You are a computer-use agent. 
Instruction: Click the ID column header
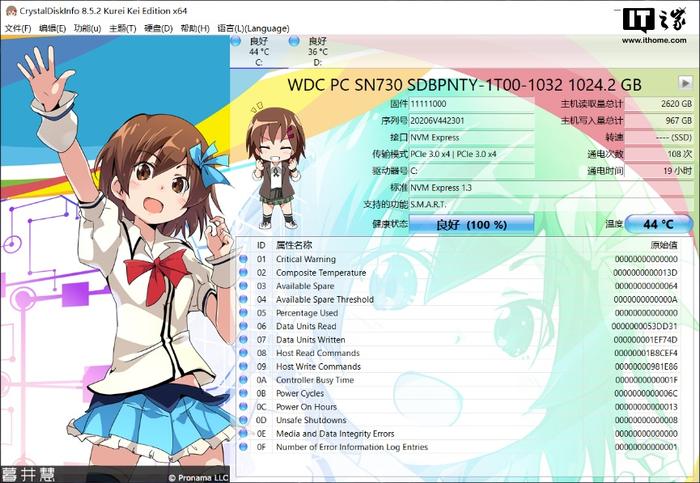coord(261,245)
